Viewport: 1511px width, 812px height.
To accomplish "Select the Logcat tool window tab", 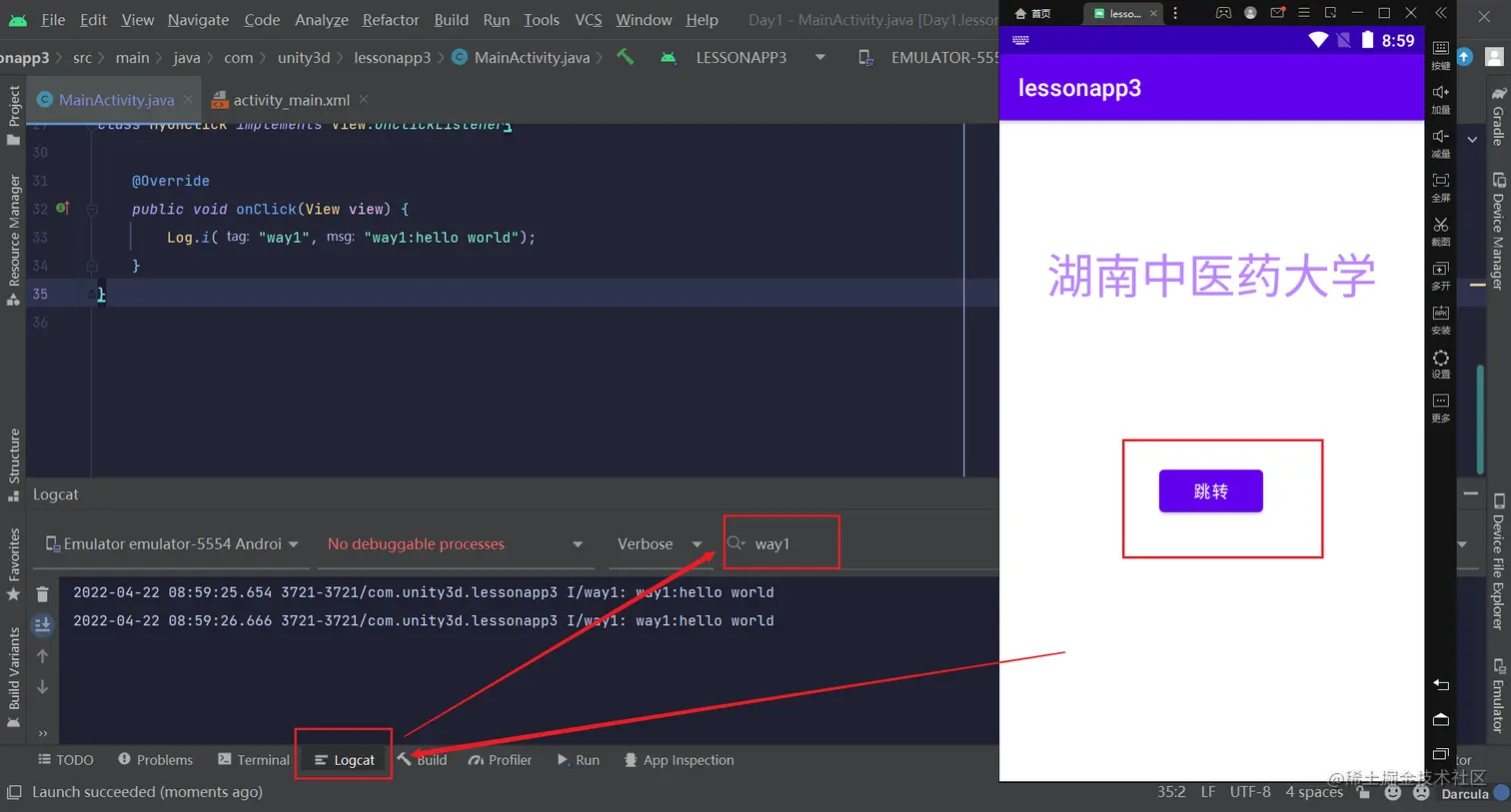I will (x=344, y=759).
